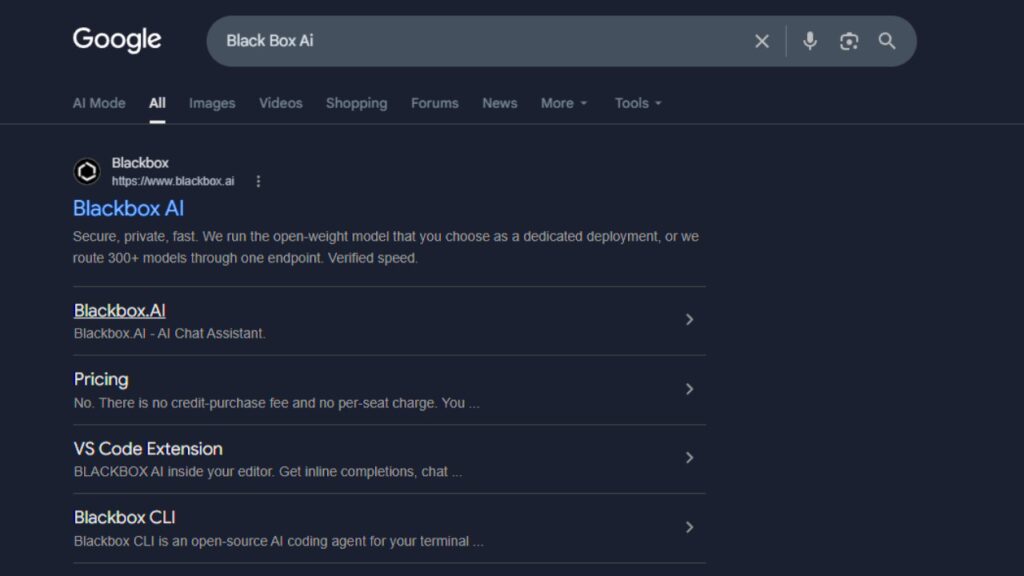Open search by image camera icon

[848, 41]
